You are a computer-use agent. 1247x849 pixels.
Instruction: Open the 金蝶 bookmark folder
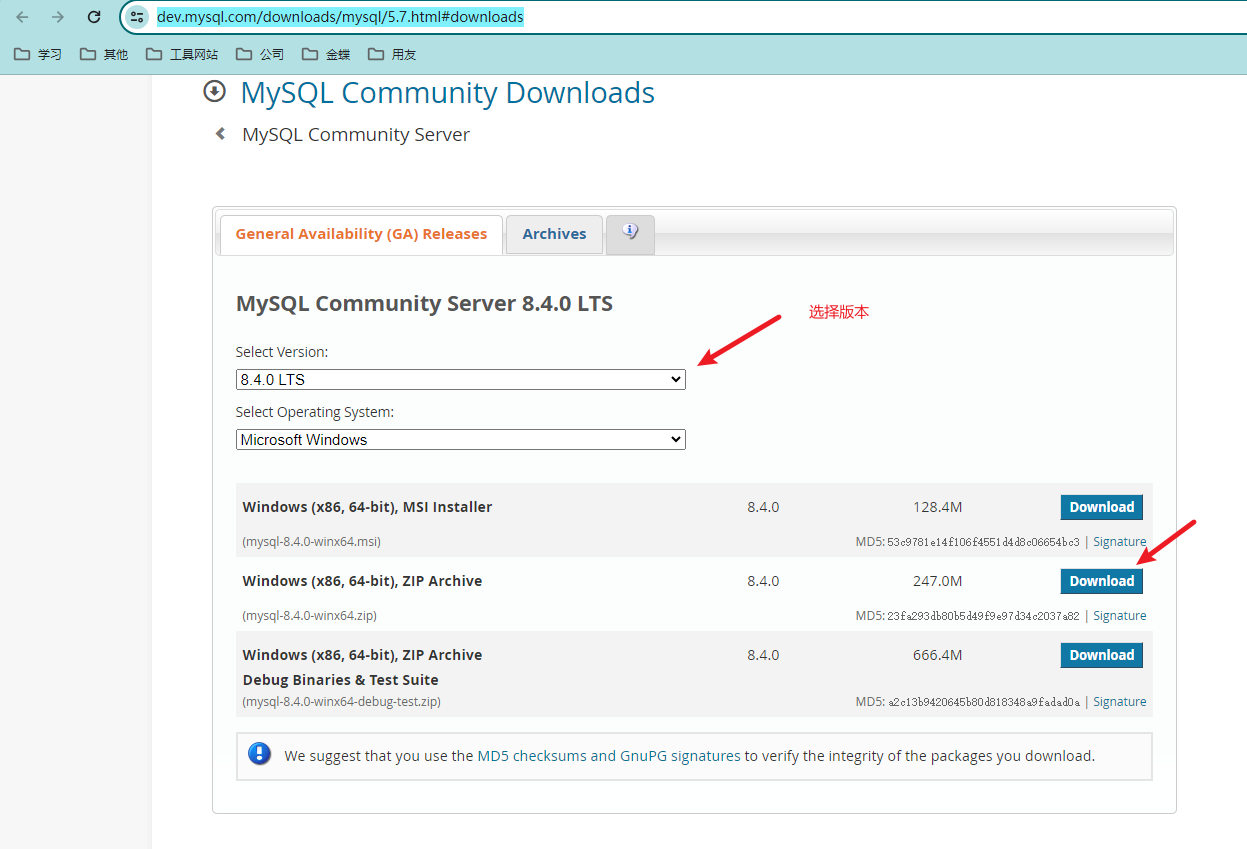[326, 54]
